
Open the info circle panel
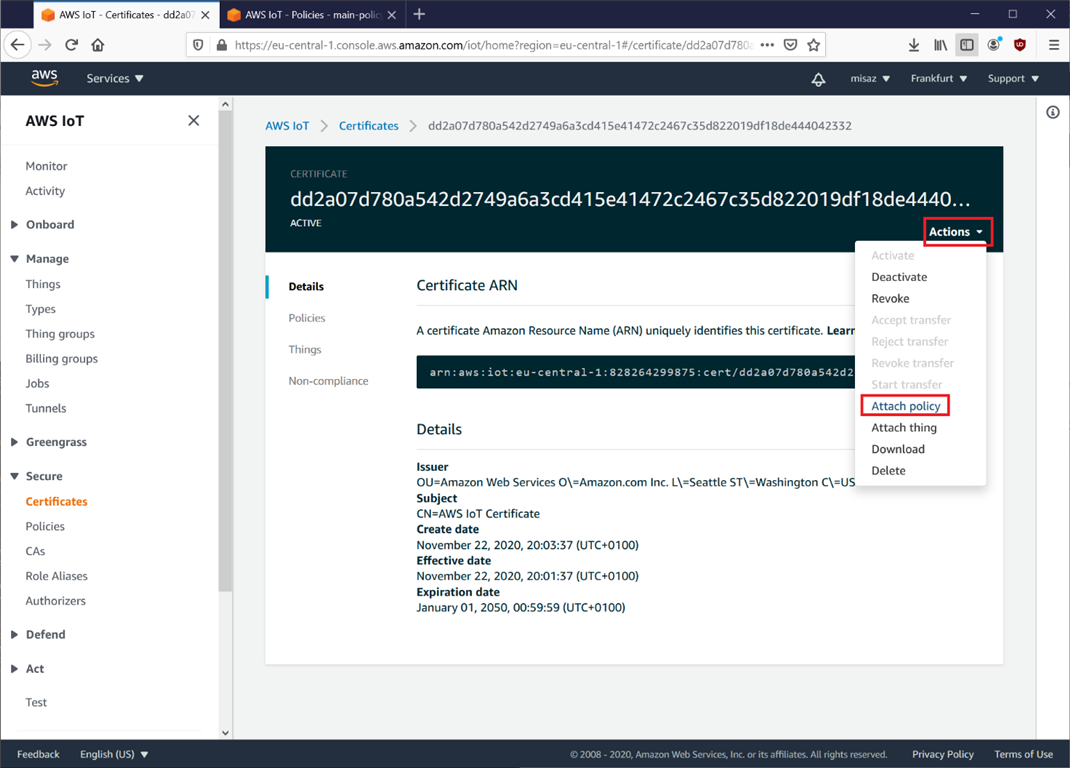click(1053, 112)
